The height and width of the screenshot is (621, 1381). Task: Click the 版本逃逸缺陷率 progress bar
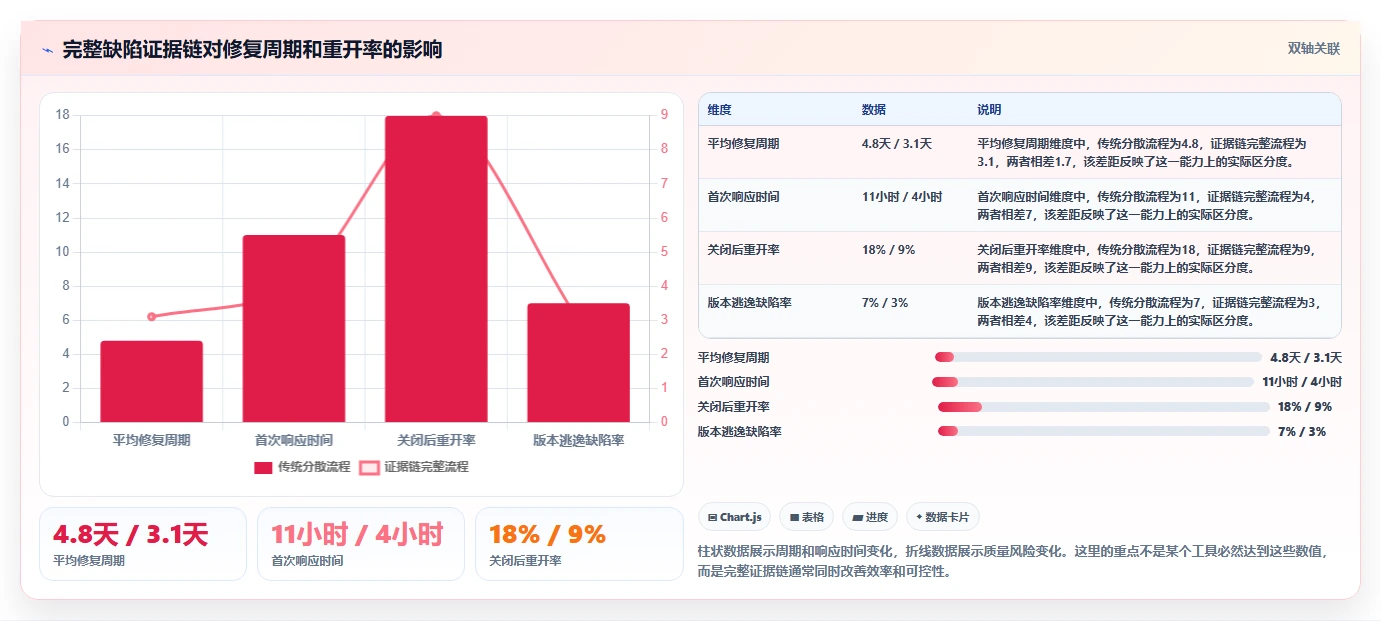point(1104,431)
